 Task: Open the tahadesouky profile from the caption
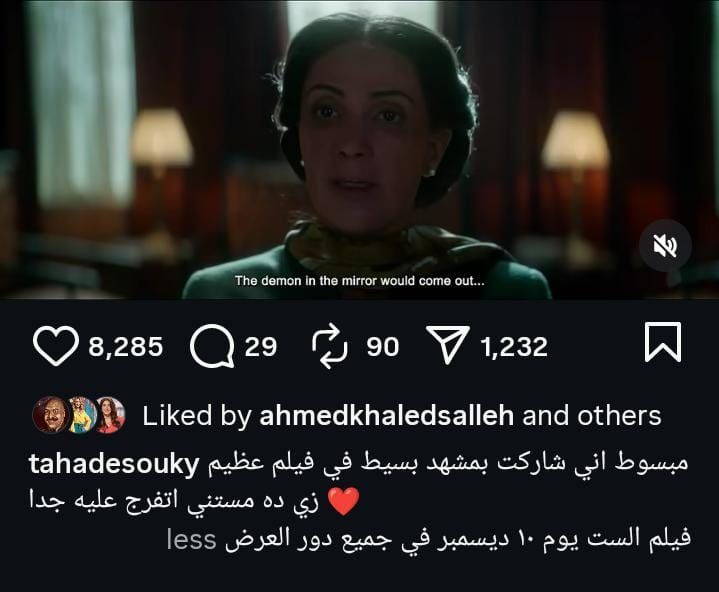point(114,464)
